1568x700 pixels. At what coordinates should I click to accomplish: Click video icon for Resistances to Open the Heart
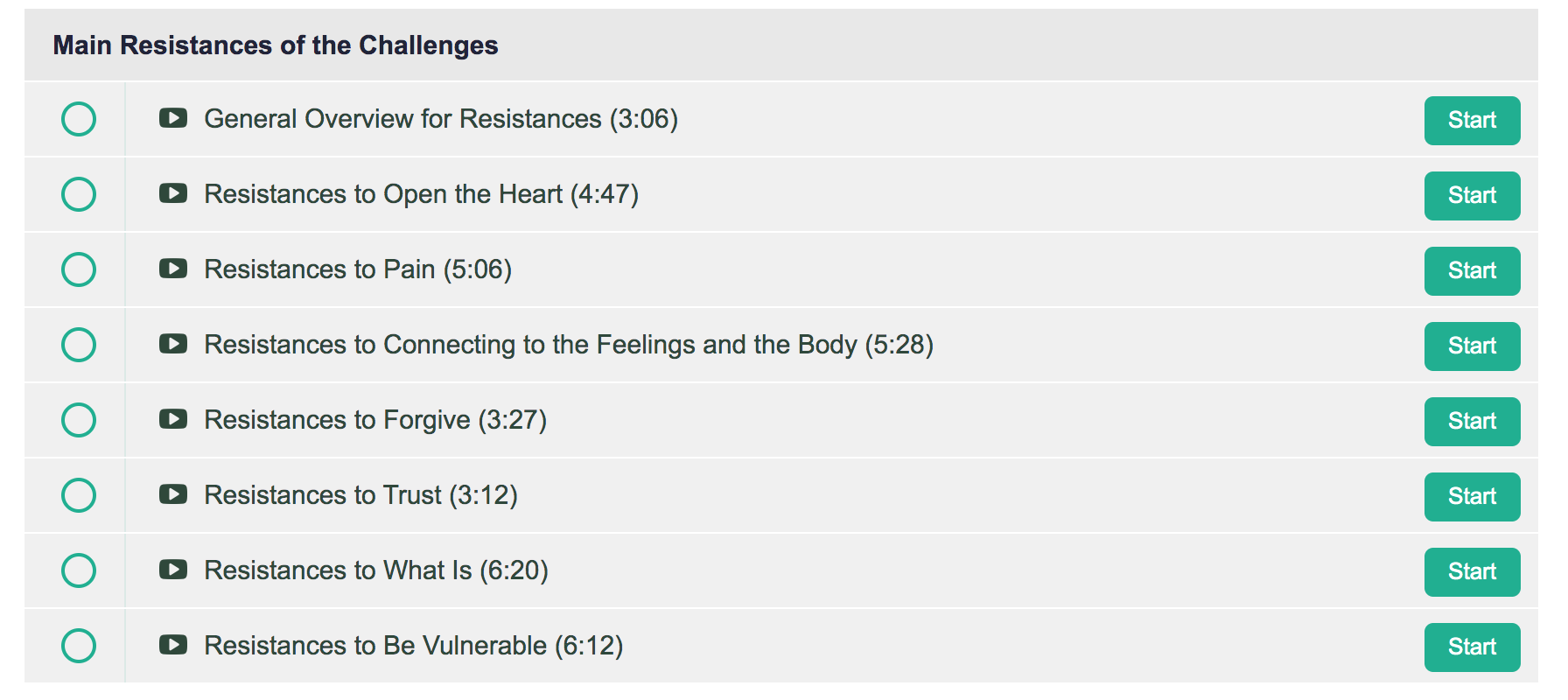click(x=173, y=193)
